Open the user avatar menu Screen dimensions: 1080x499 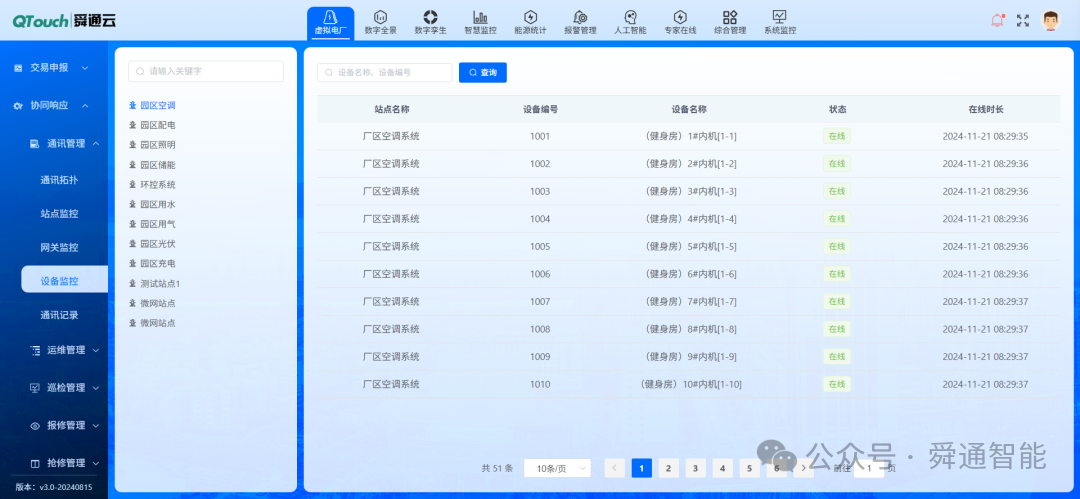(x=1050, y=21)
